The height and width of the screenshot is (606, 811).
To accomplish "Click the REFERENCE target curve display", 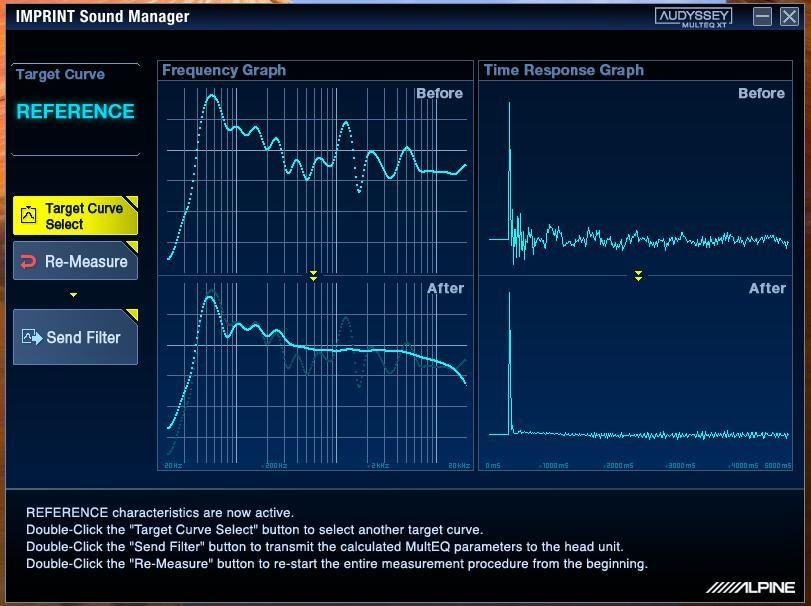I will point(75,112).
